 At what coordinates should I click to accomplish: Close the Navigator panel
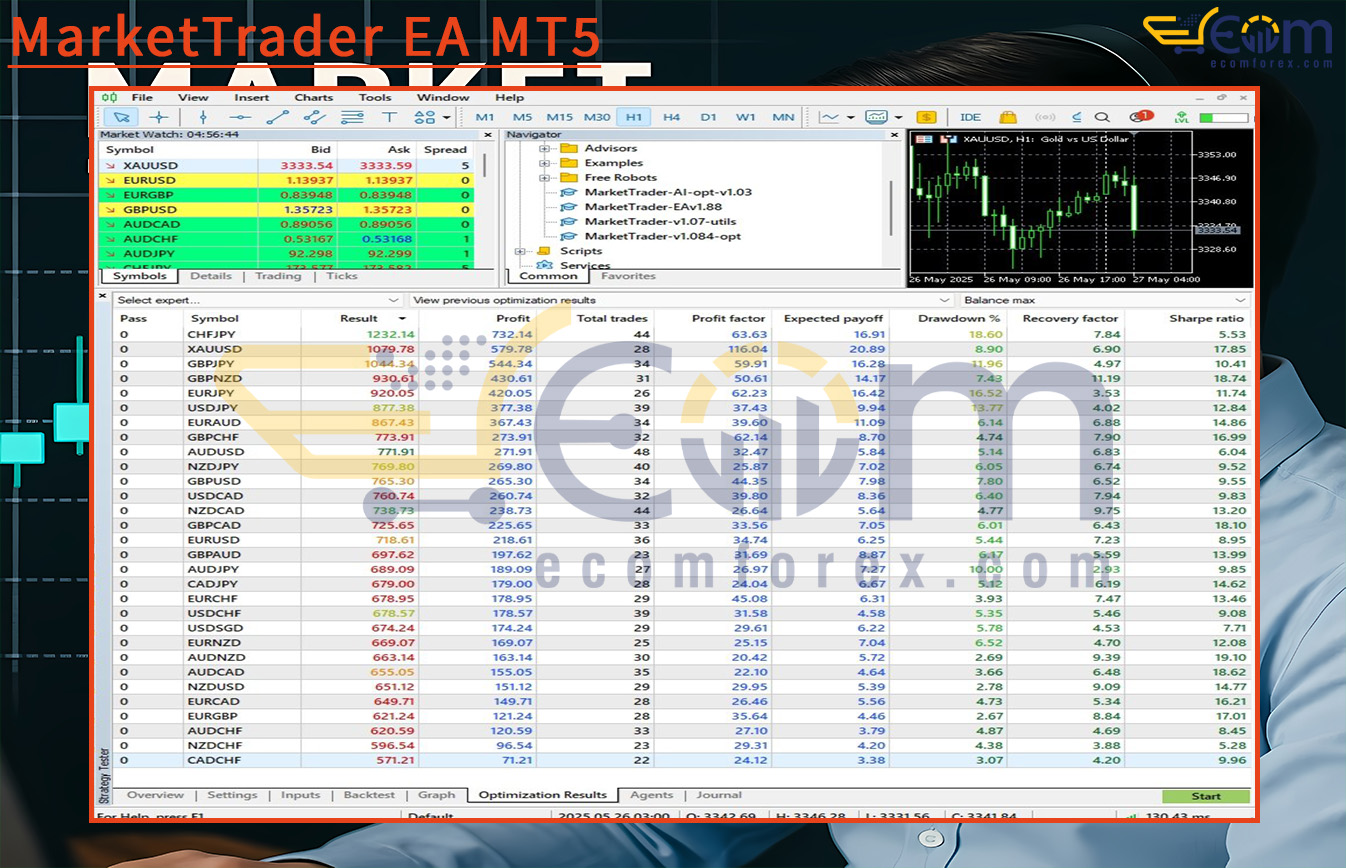[x=896, y=134]
